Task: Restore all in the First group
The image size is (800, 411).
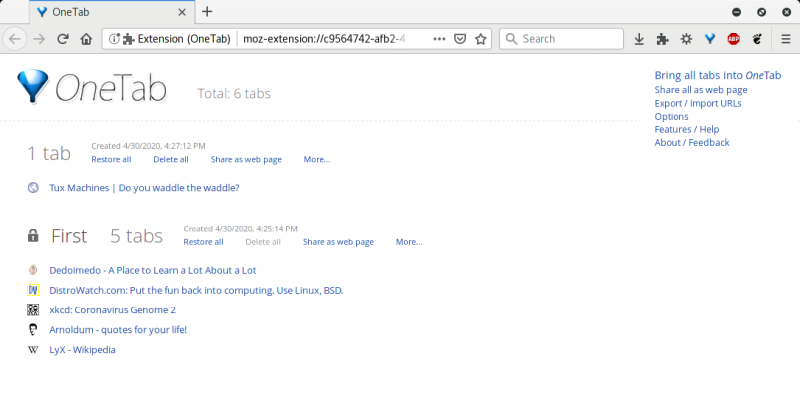Action: 203,242
